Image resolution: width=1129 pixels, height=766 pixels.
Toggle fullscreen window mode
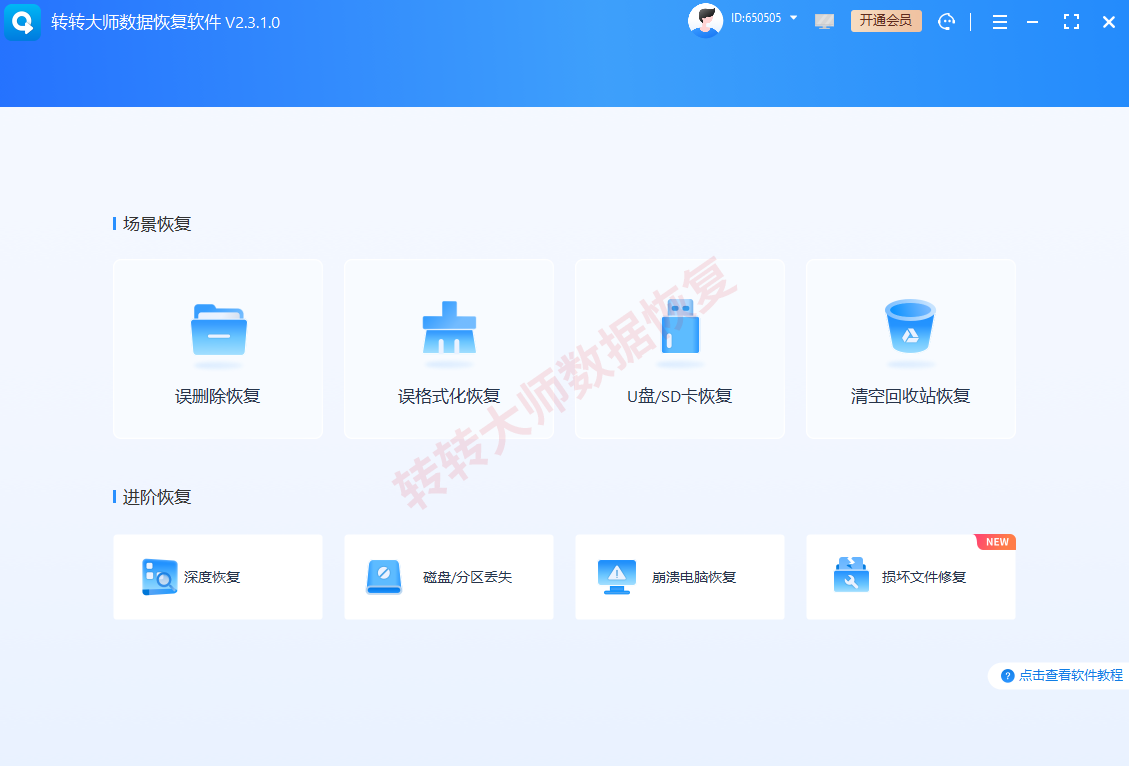pyautogui.click(x=1071, y=22)
